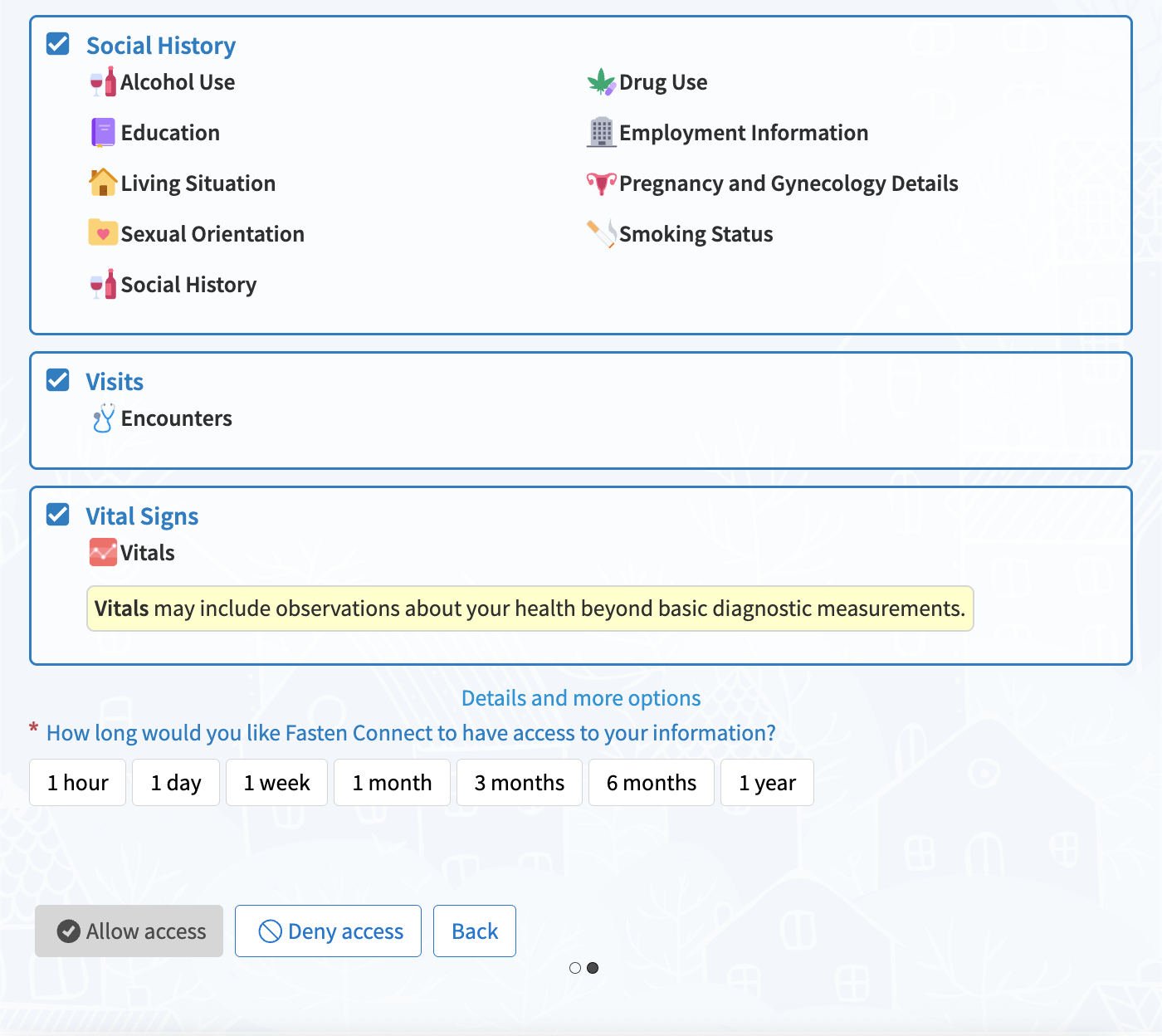Click the Social History section heading

pos(161,46)
